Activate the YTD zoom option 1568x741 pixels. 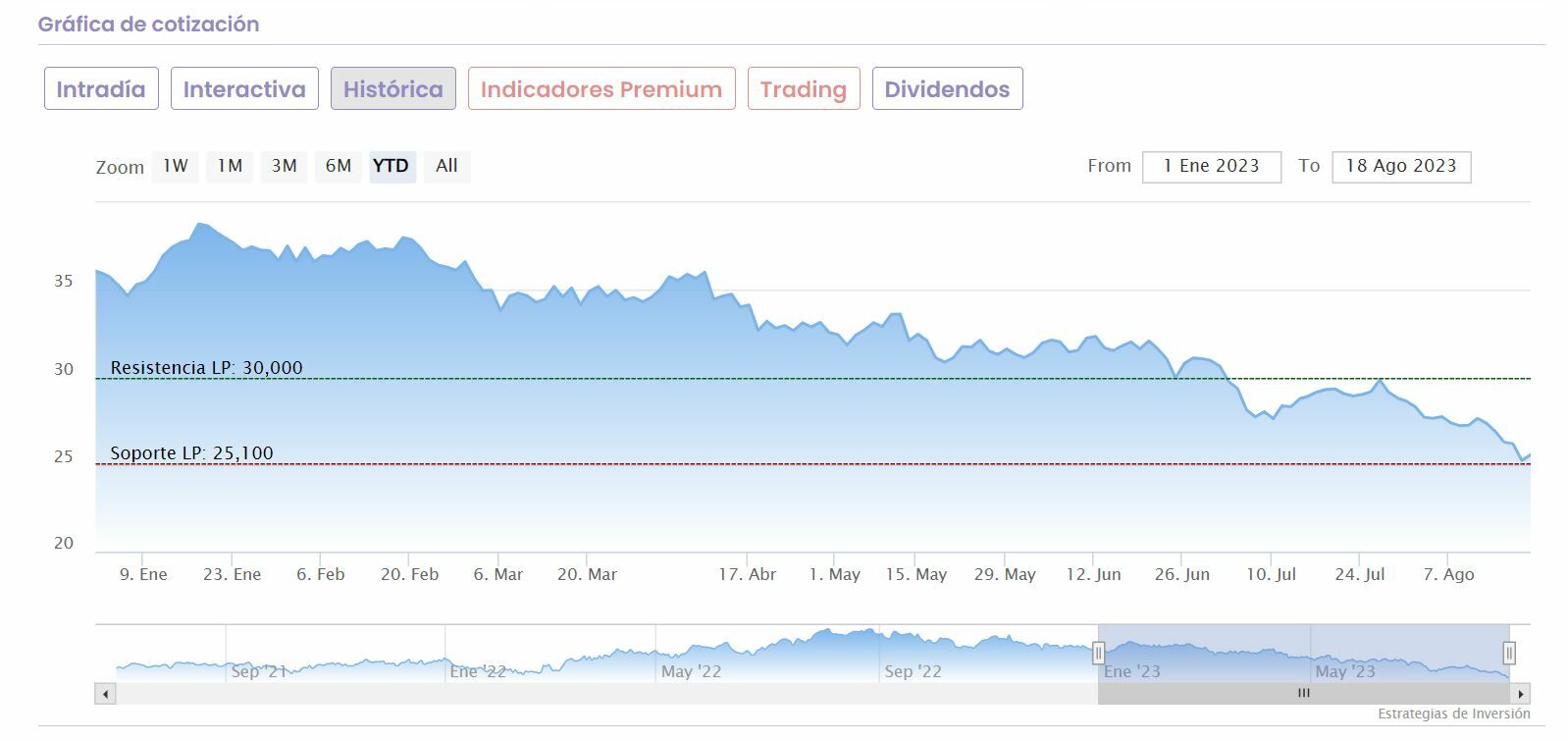[x=392, y=167]
